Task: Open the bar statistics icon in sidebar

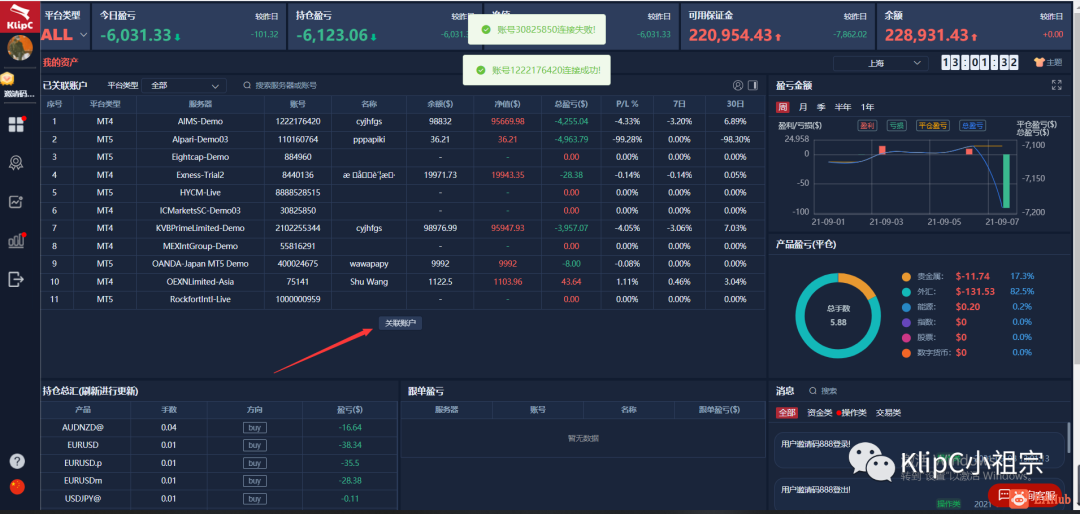Action: pos(16,240)
